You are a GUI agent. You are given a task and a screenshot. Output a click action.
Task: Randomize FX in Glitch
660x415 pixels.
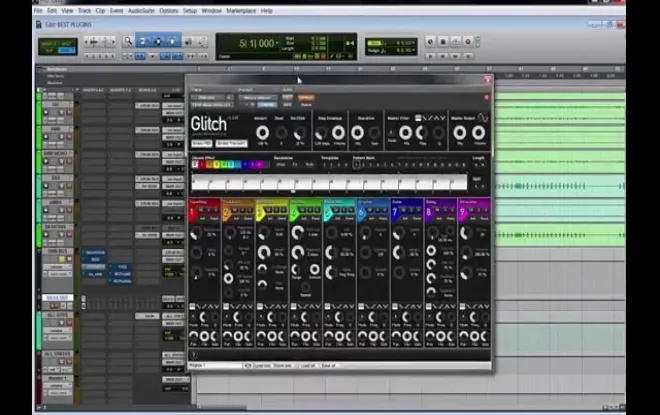295,165
